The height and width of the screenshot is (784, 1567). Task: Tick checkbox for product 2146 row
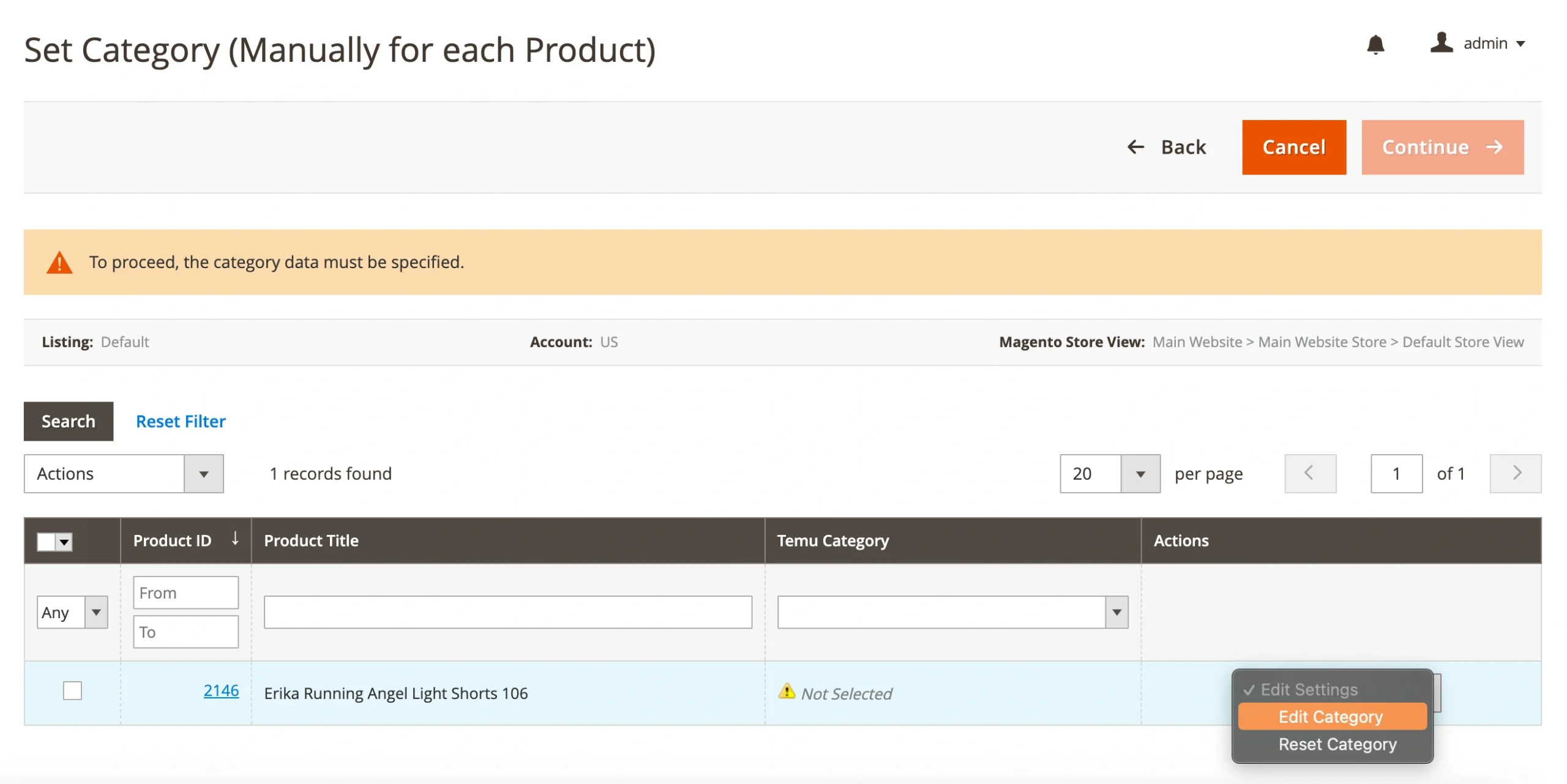click(72, 690)
